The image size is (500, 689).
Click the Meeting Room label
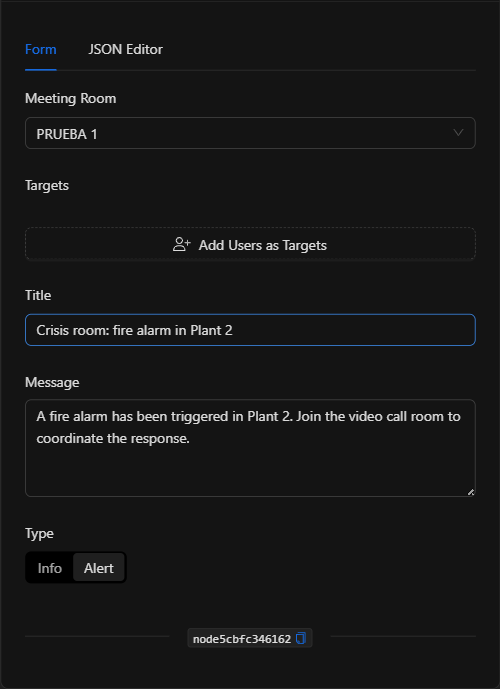[x=71, y=98]
